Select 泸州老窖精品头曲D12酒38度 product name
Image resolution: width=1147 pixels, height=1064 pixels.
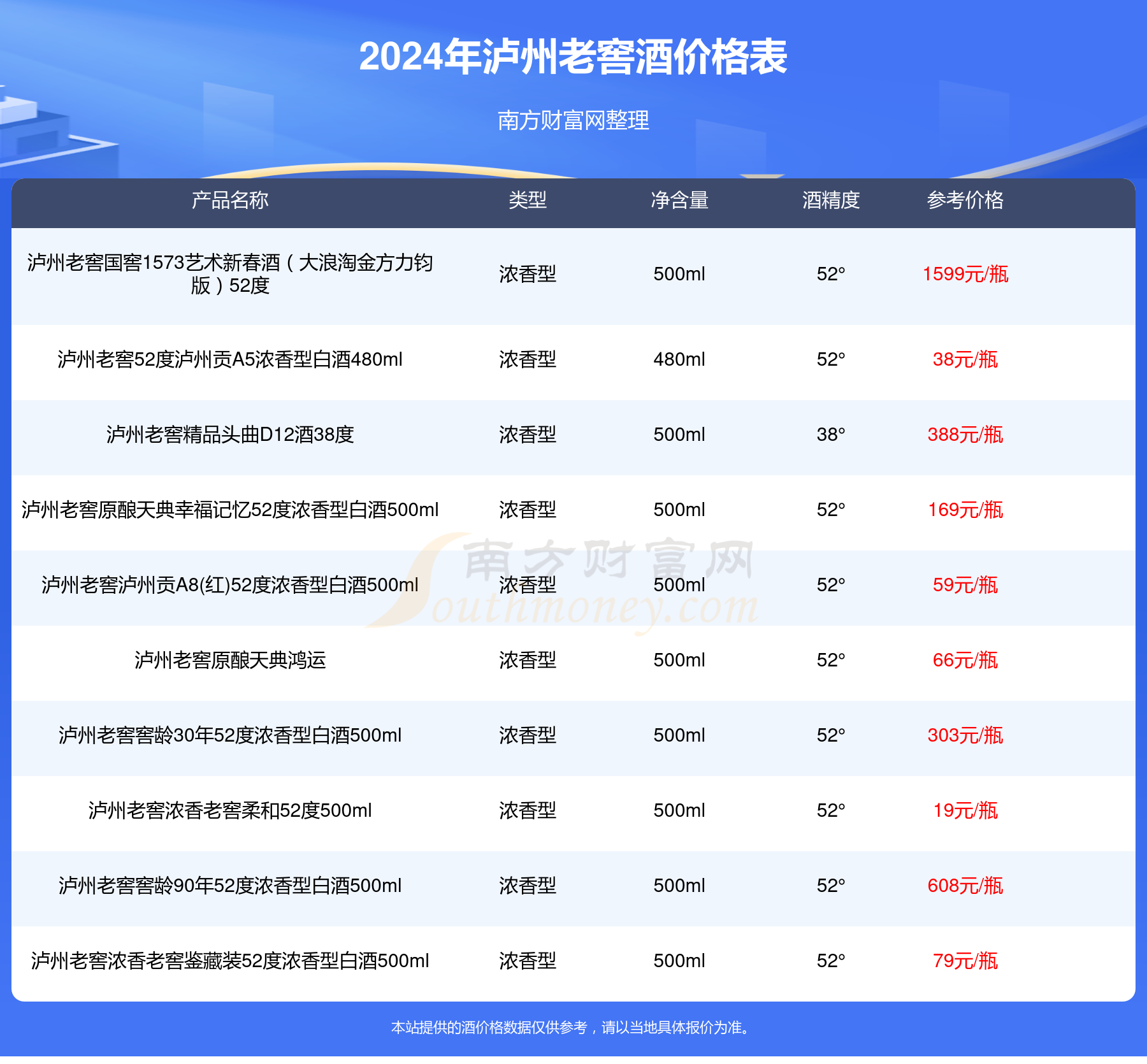[230, 435]
